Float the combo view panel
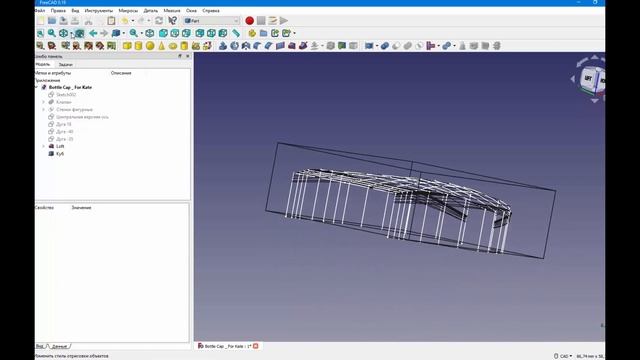640x360 pixels. 180,56
